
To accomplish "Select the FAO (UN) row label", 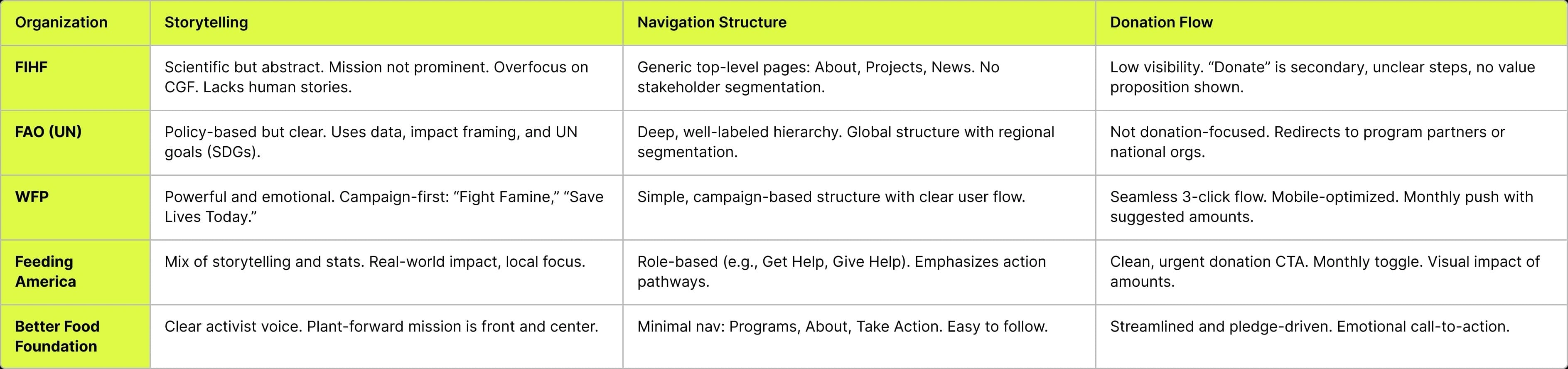I will coord(48,132).
